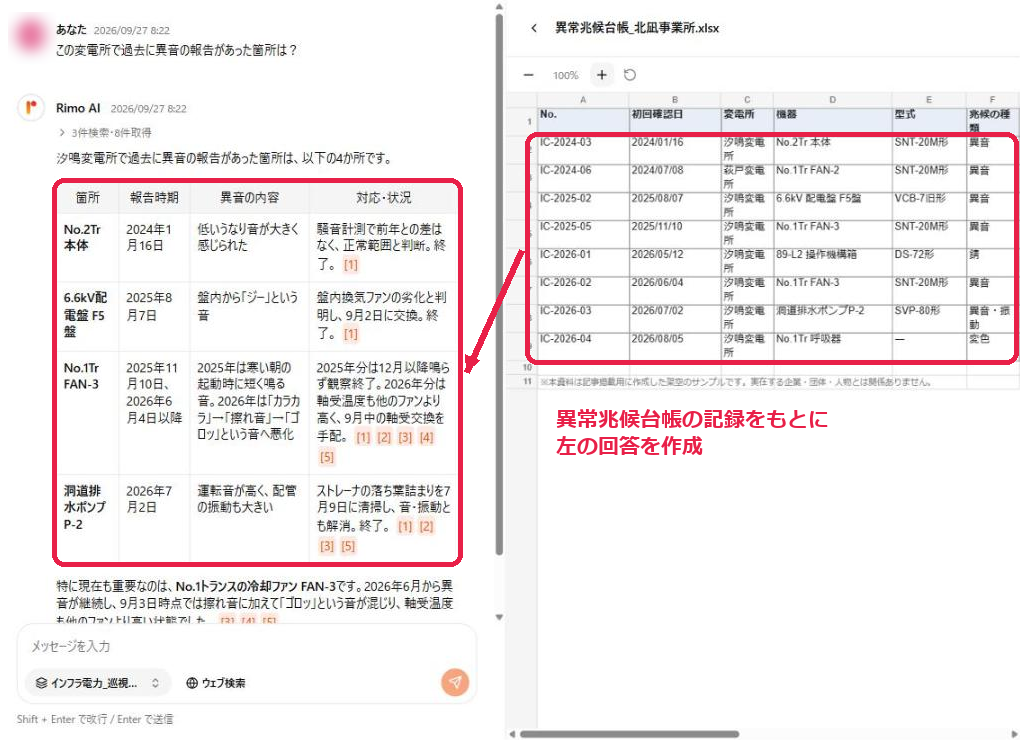Screen dimensions: 1020x740
Task: Expand the 3件検索・8件取得 search details
Action: [105, 133]
